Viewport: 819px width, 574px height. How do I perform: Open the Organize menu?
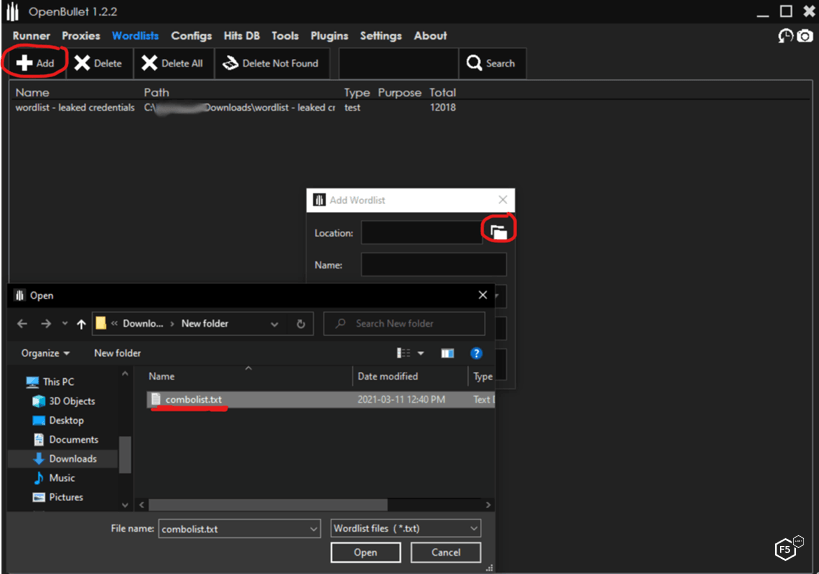point(45,353)
